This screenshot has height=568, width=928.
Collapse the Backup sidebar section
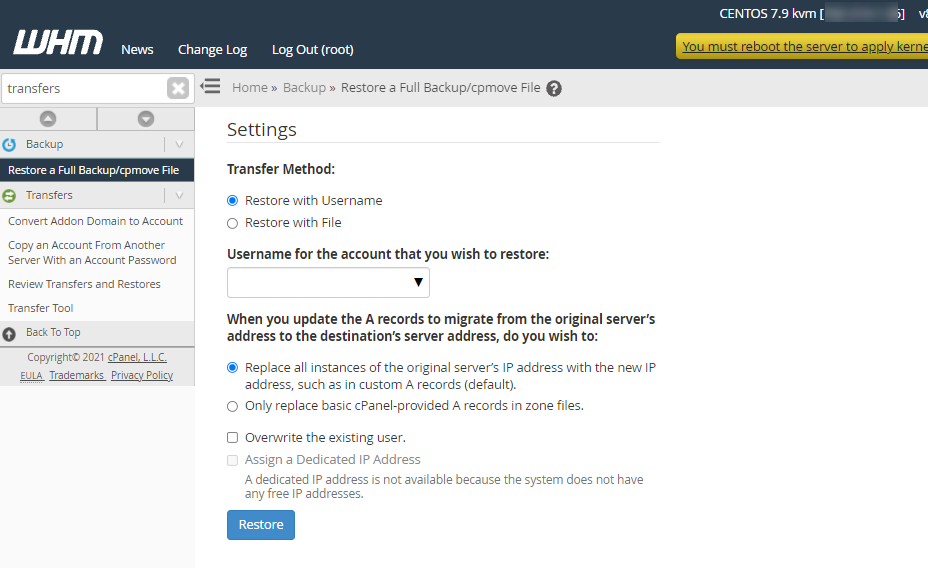click(x=179, y=145)
